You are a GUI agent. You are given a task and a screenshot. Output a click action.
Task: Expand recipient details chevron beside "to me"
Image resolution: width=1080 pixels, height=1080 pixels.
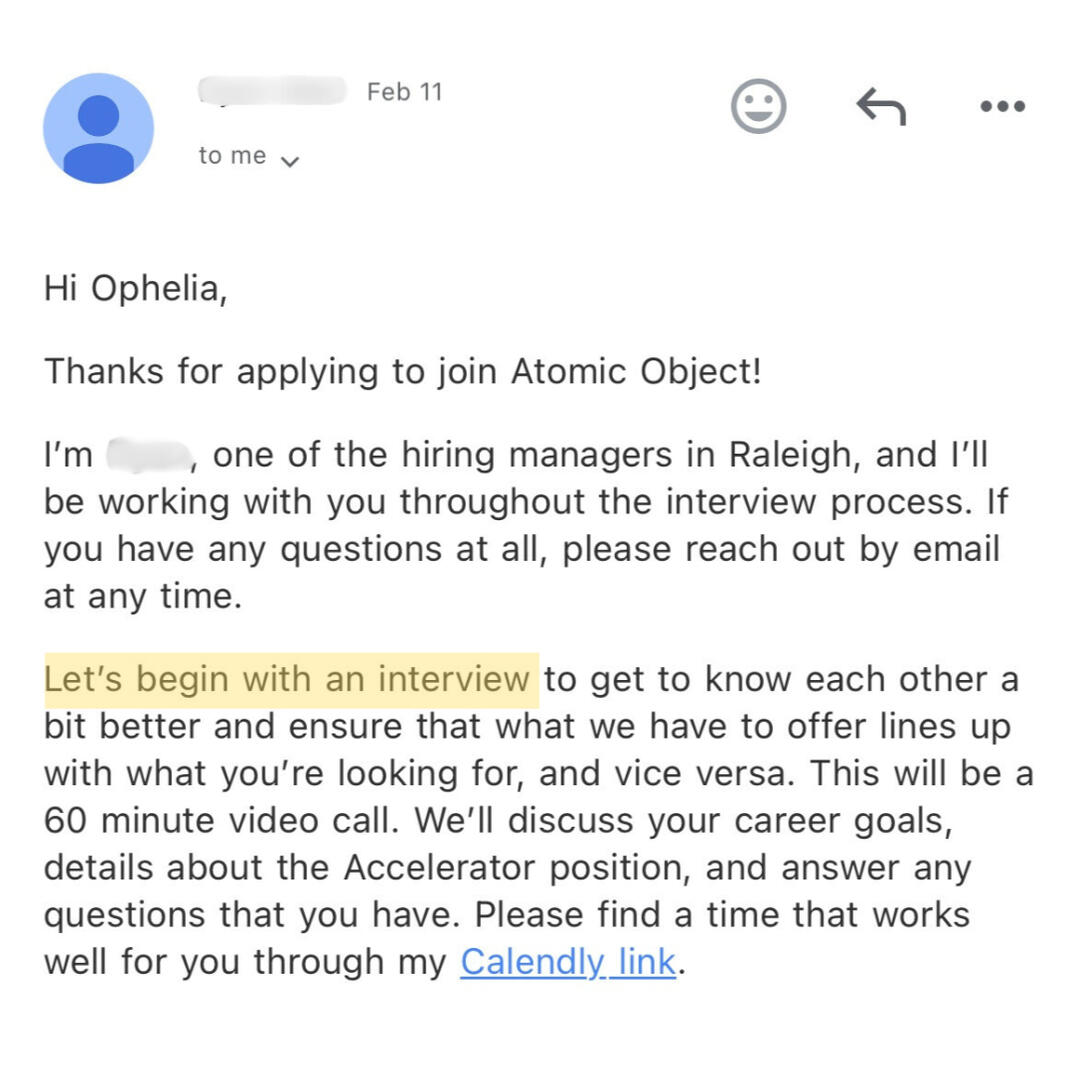pyautogui.click(x=290, y=160)
